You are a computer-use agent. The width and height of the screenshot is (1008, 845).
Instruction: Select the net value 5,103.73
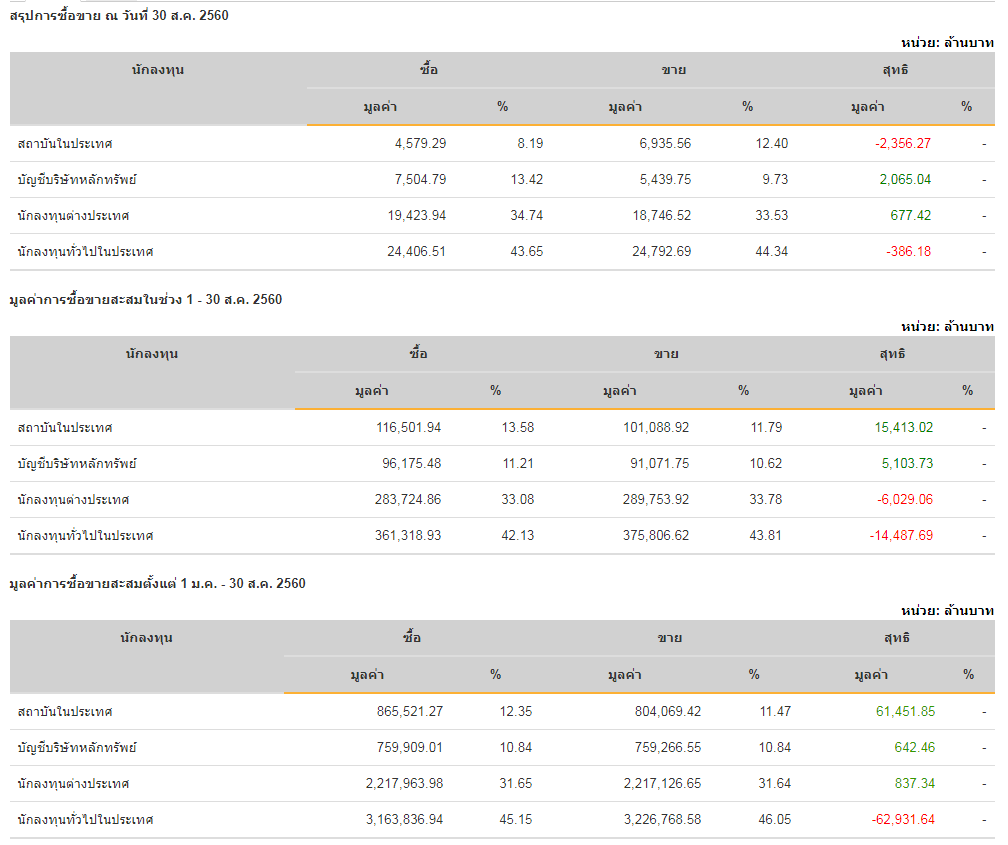[905, 463]
